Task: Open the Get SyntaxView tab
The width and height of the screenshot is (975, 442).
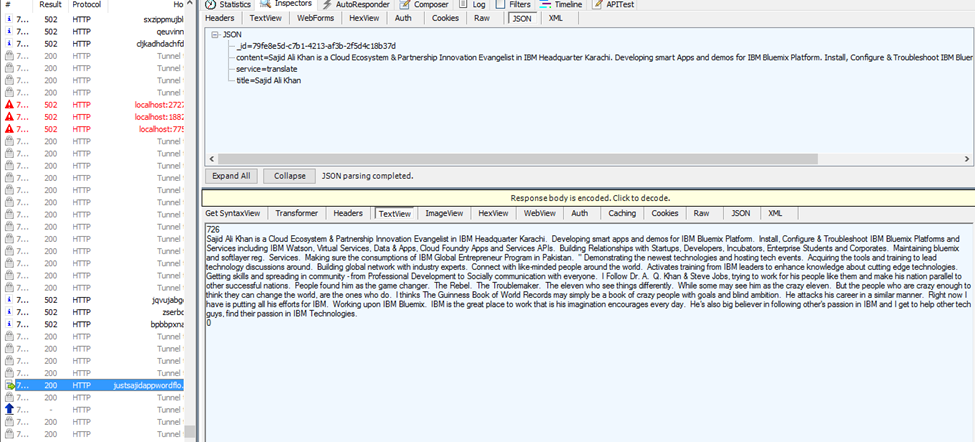Action: 233,213
